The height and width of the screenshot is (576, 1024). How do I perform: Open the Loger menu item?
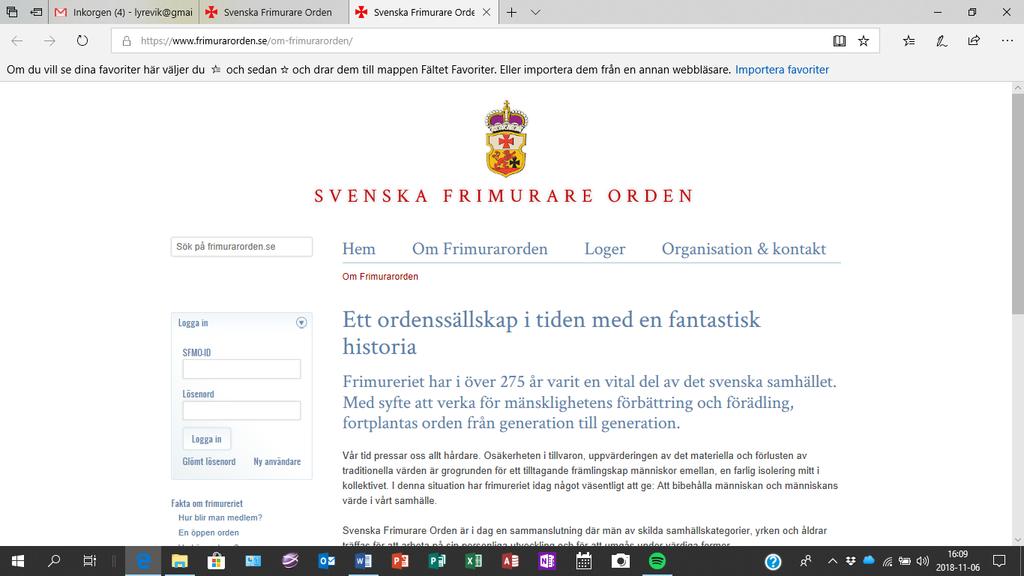605,249
